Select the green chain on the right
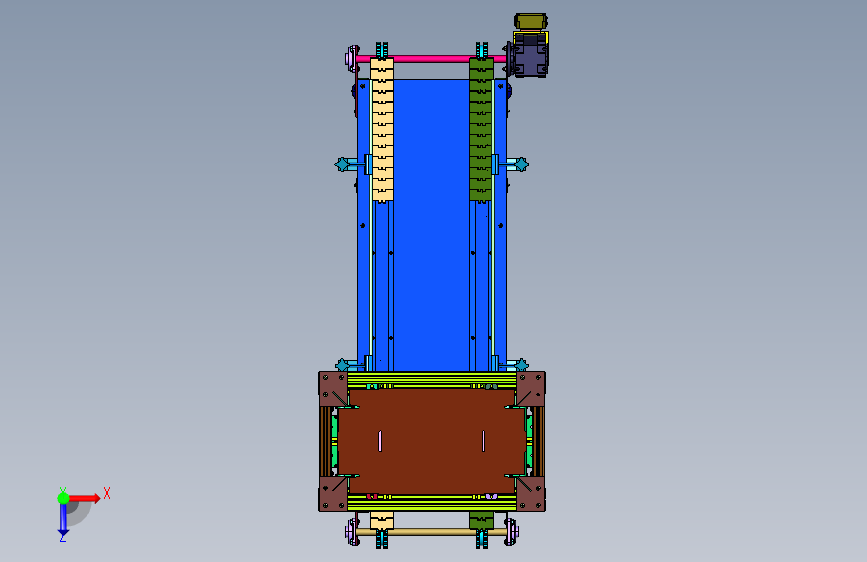This screenshot has height=562, width=867. tap(481, 129)
